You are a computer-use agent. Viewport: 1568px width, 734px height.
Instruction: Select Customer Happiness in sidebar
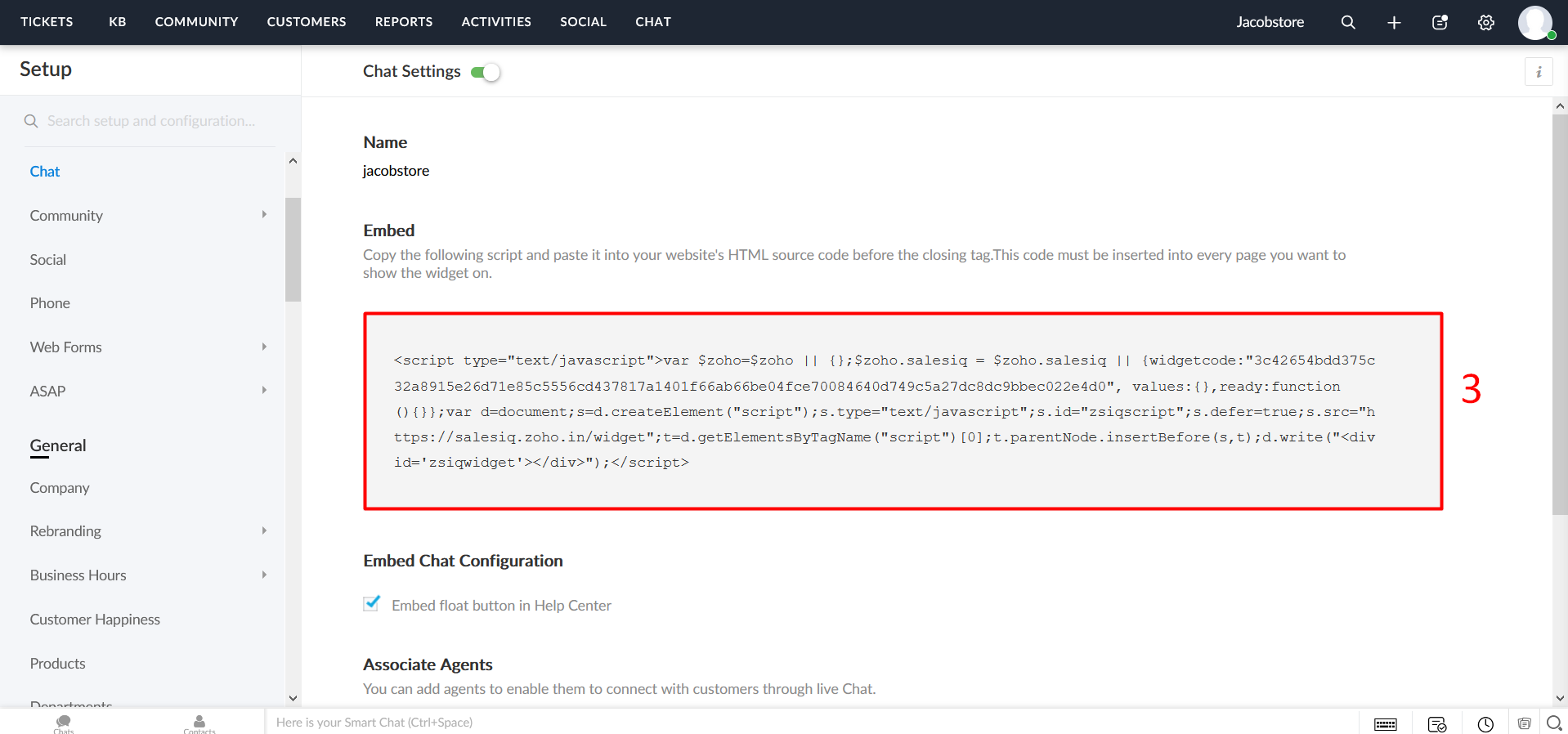(x=95, y=620)
